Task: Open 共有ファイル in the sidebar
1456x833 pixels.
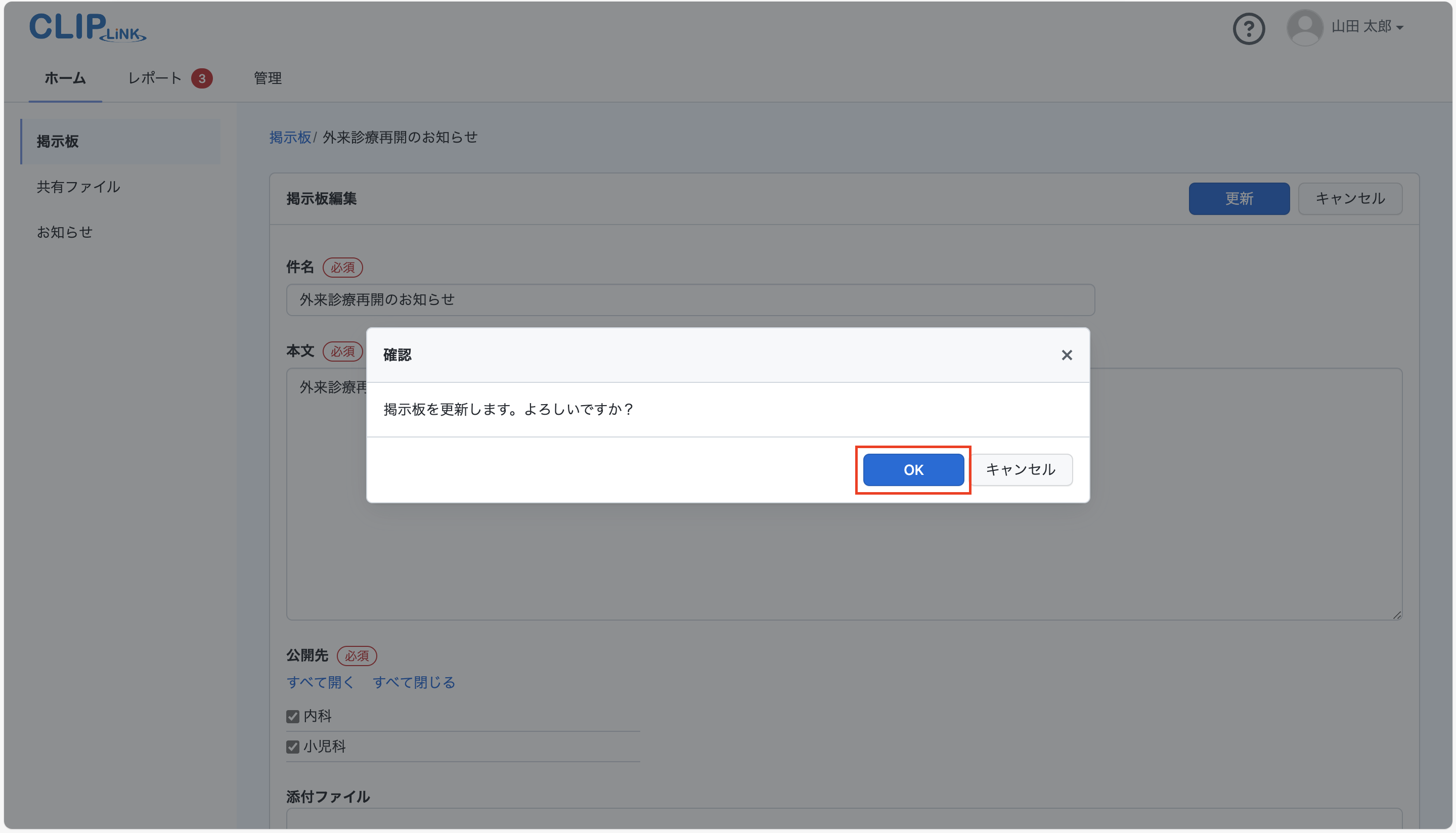Action: (x=78, y=187)
